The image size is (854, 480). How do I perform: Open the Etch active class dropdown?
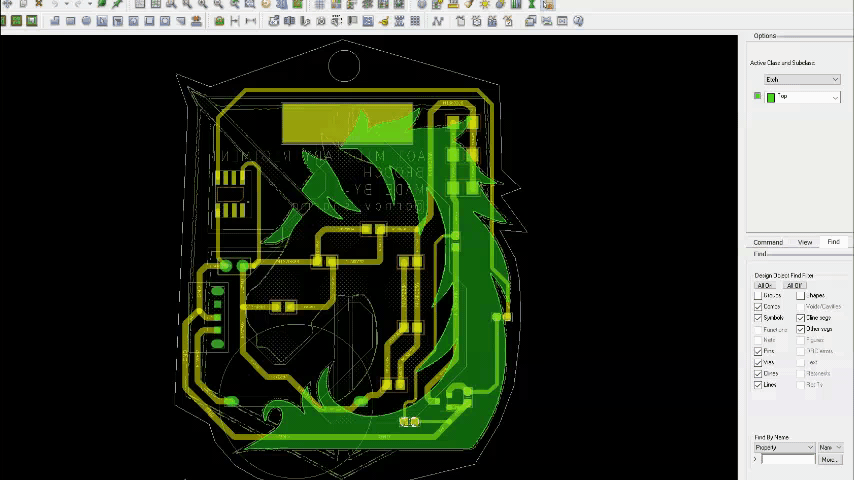click(802, 80)
